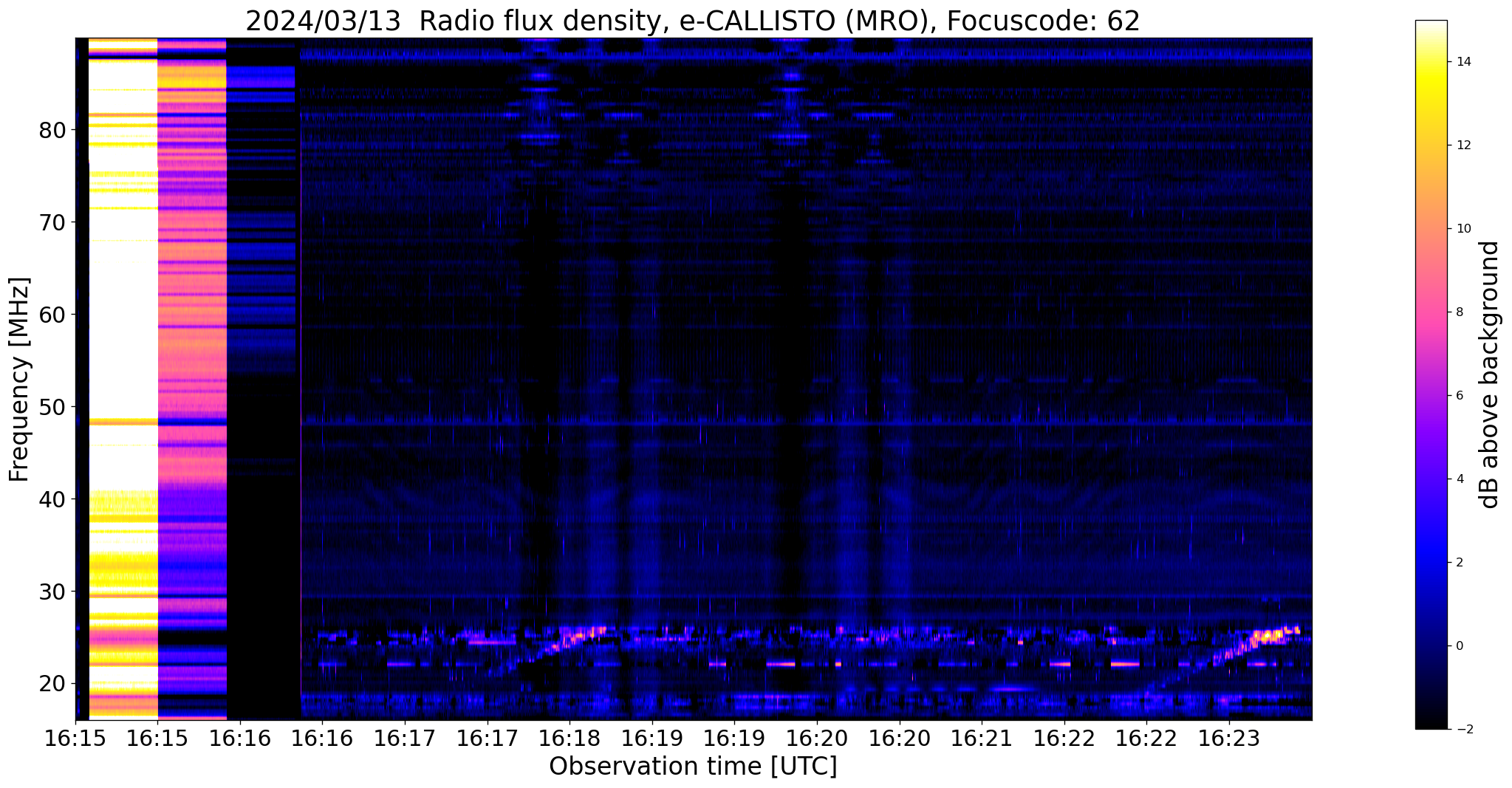Click the 16:18 time tick label
The image size is (1512, 788).
[569, 739]
